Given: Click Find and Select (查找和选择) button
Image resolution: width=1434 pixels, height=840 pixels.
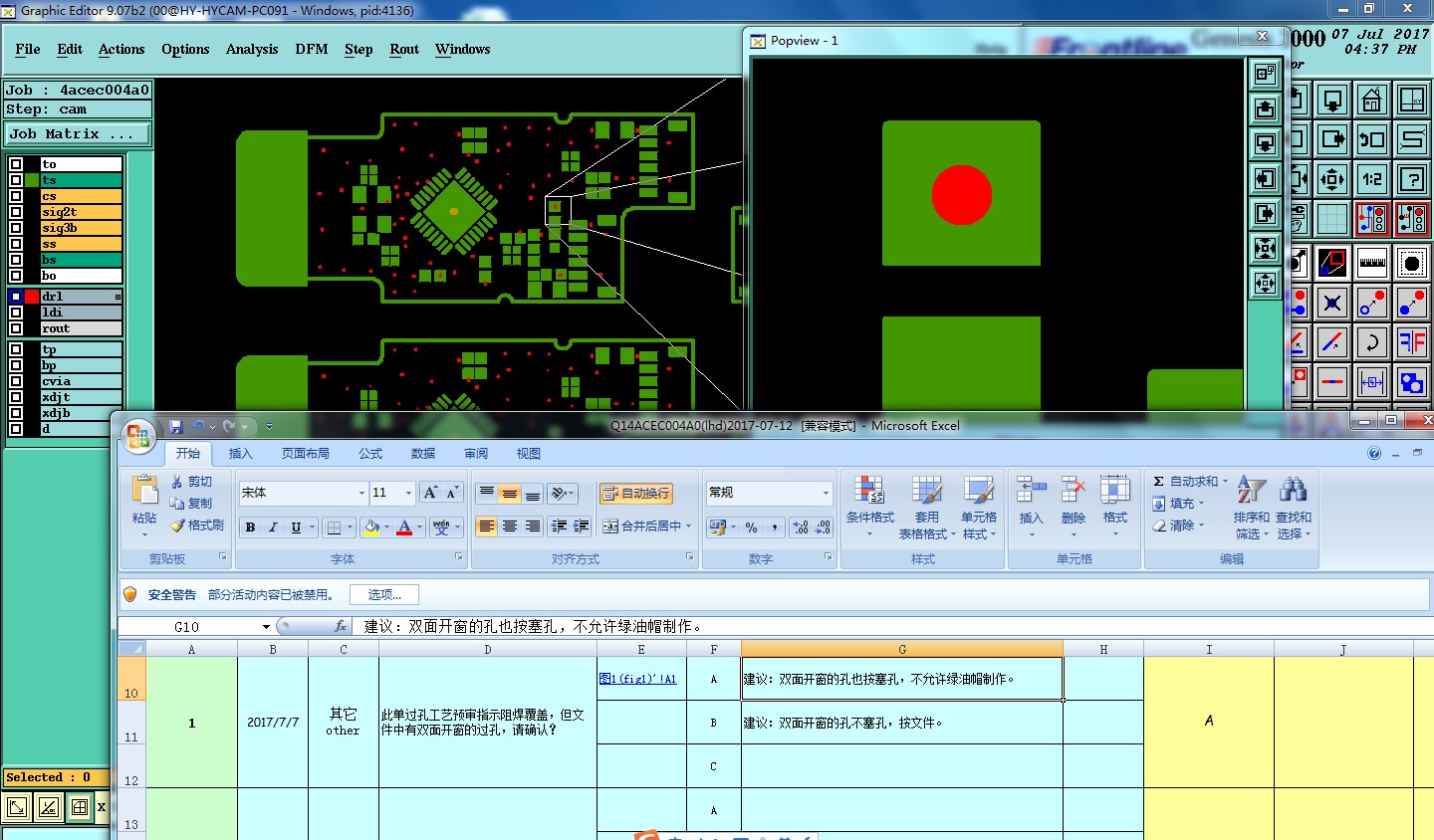Looking at the screenshot, I should click(1293, 507).
